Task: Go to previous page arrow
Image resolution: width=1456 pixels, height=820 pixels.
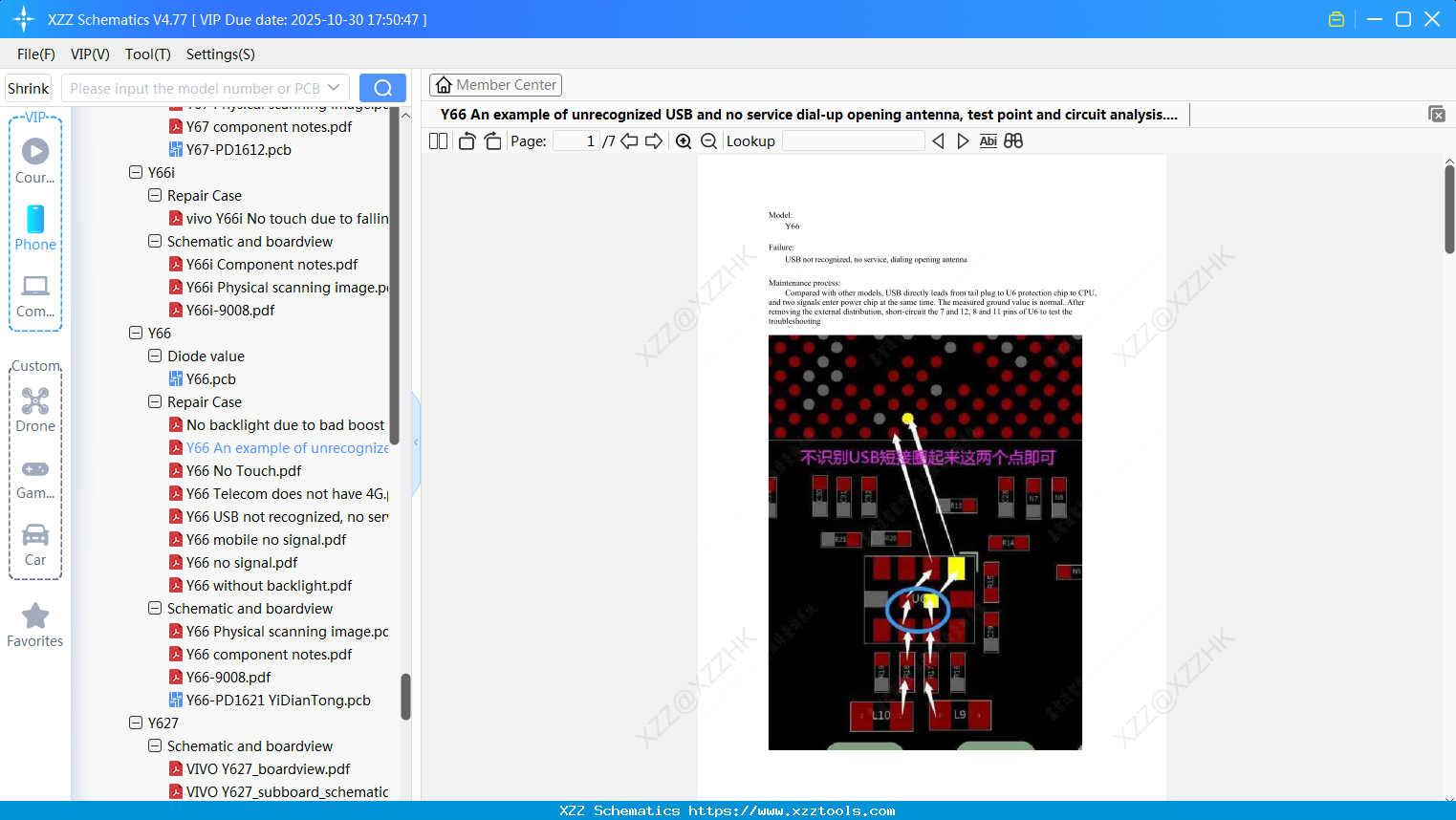Action: tap(629, 141)
